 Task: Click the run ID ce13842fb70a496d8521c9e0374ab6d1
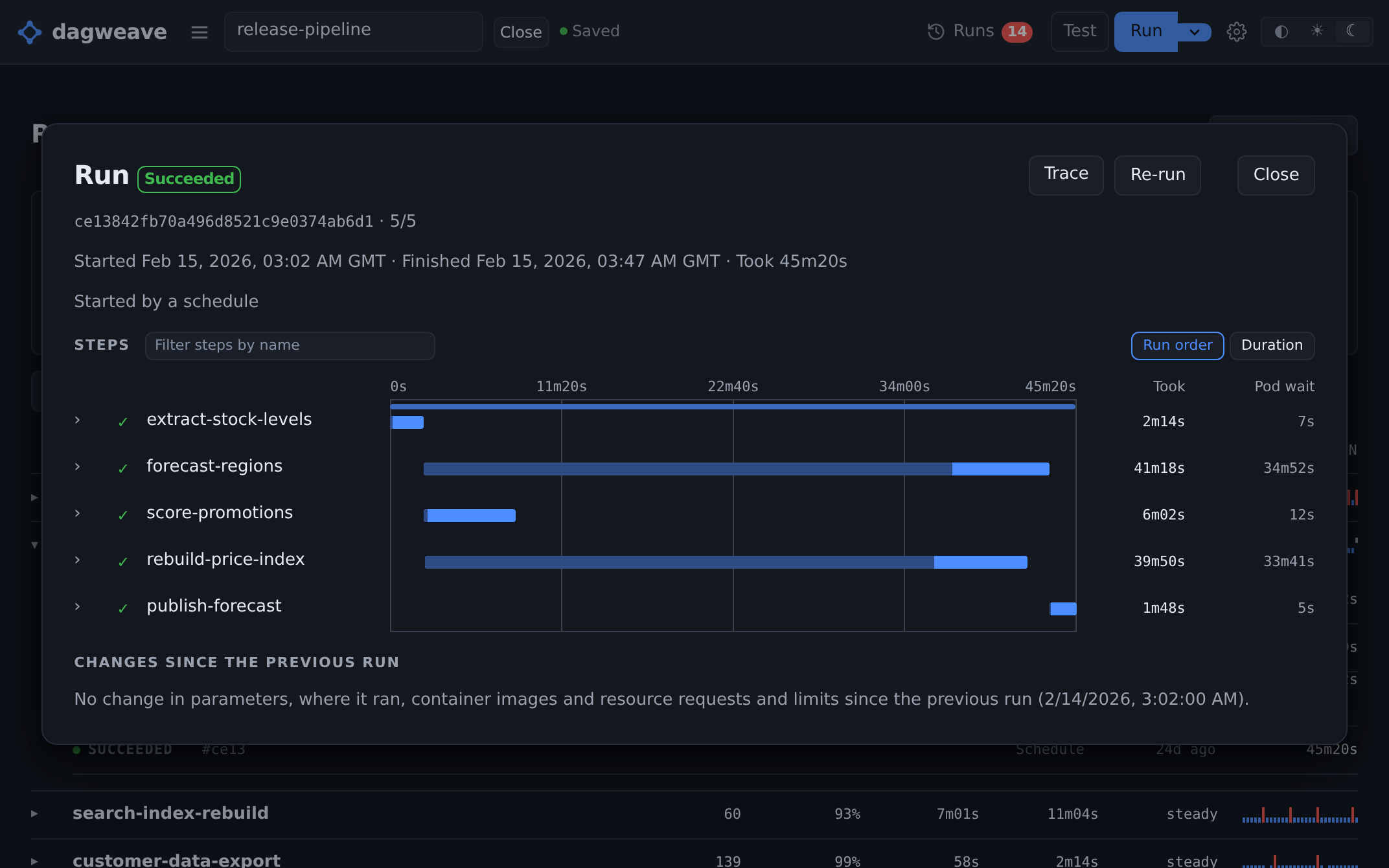pos(224,222)
